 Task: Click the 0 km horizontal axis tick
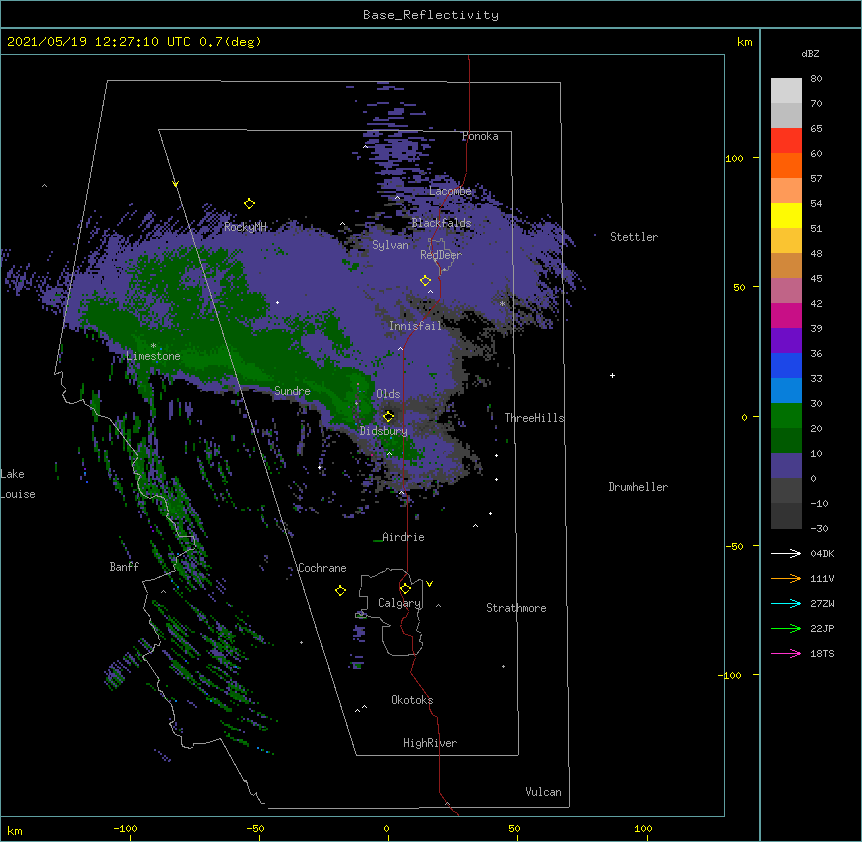(386, 829)
